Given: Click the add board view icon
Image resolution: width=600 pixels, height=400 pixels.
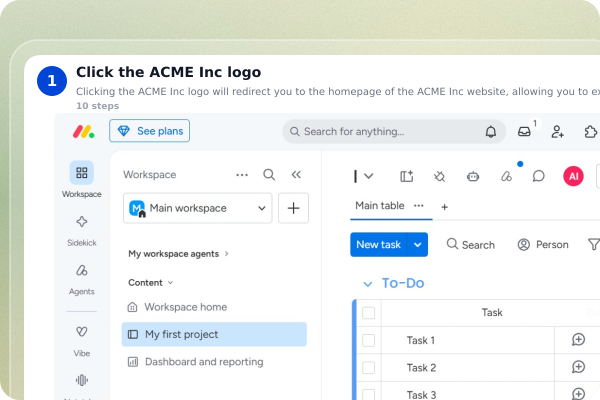Looking at the screenshot, I should 406,176.
